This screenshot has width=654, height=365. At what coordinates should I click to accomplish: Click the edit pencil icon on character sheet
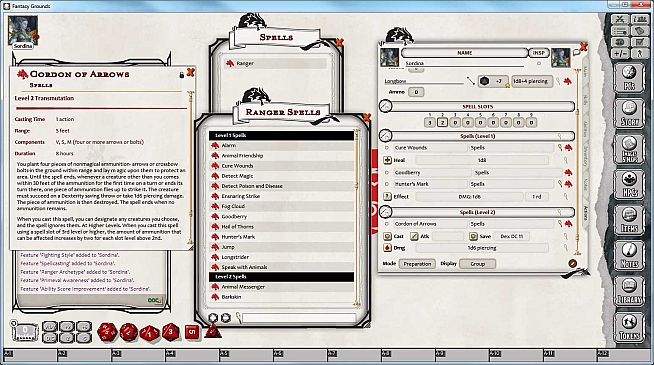573,263
